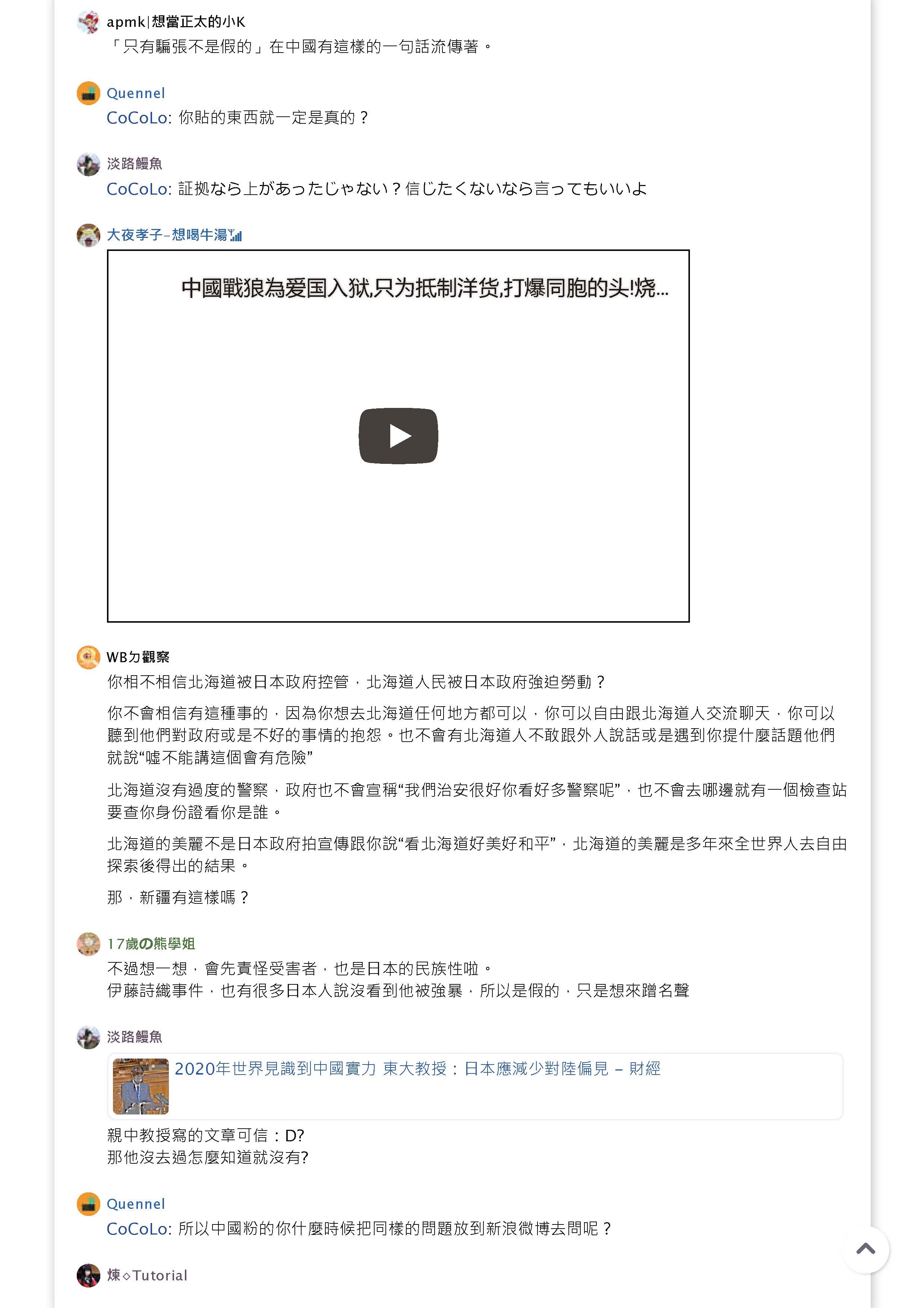Click the video title 中國戰狼為爱国入狱
924x1308 pixels.
425,288
